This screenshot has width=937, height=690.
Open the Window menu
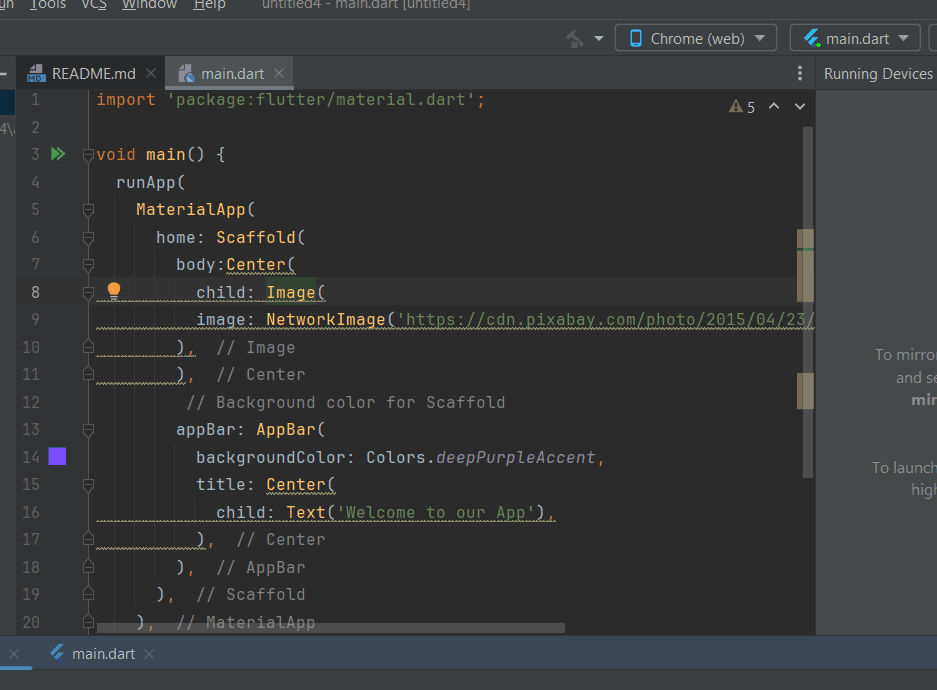coord(149,5)
